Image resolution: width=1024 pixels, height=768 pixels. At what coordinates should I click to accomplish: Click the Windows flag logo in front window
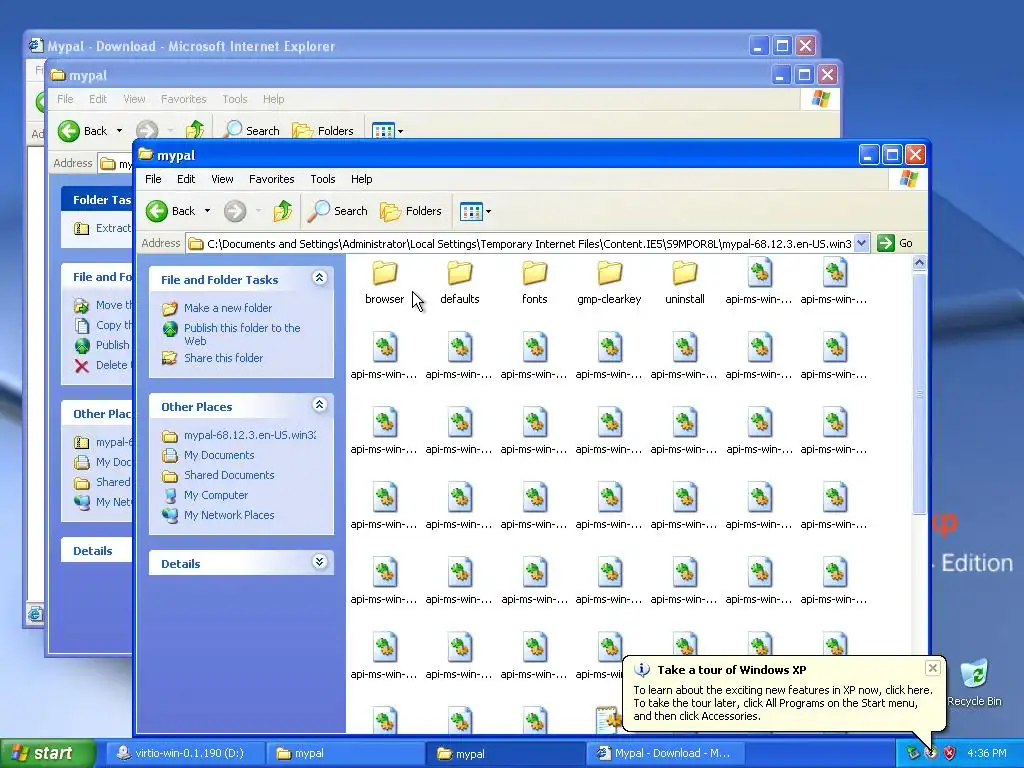[908, 179]
